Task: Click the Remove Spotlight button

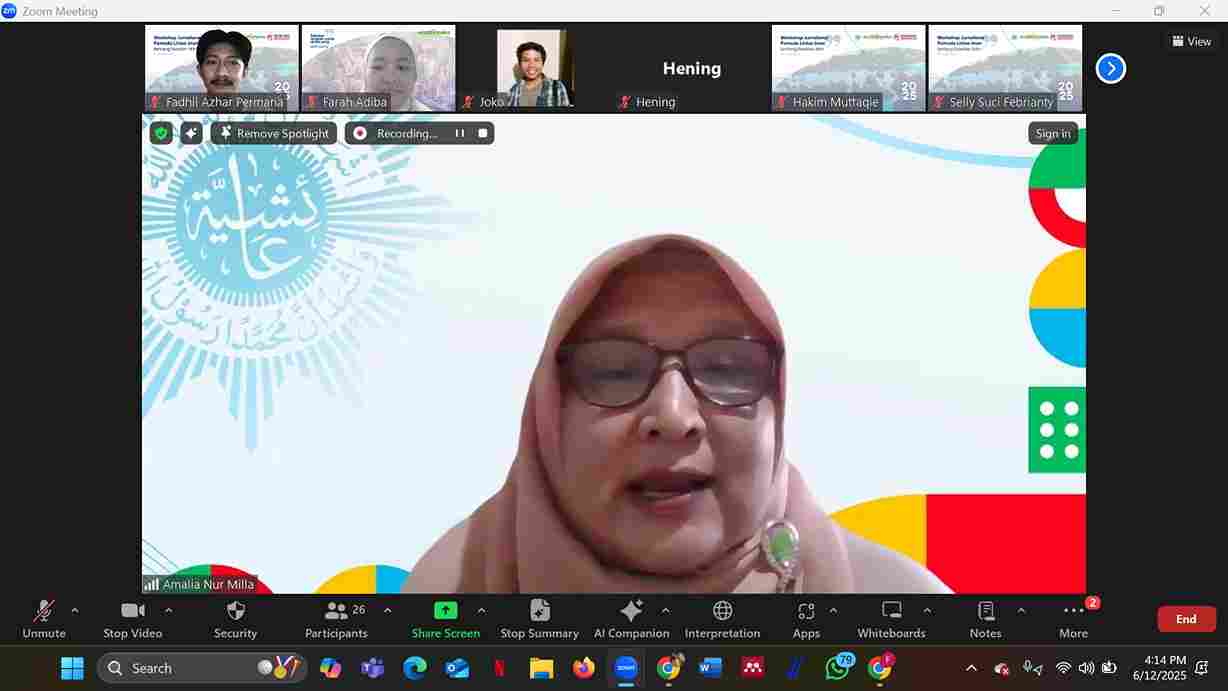Action: [273, 132]
